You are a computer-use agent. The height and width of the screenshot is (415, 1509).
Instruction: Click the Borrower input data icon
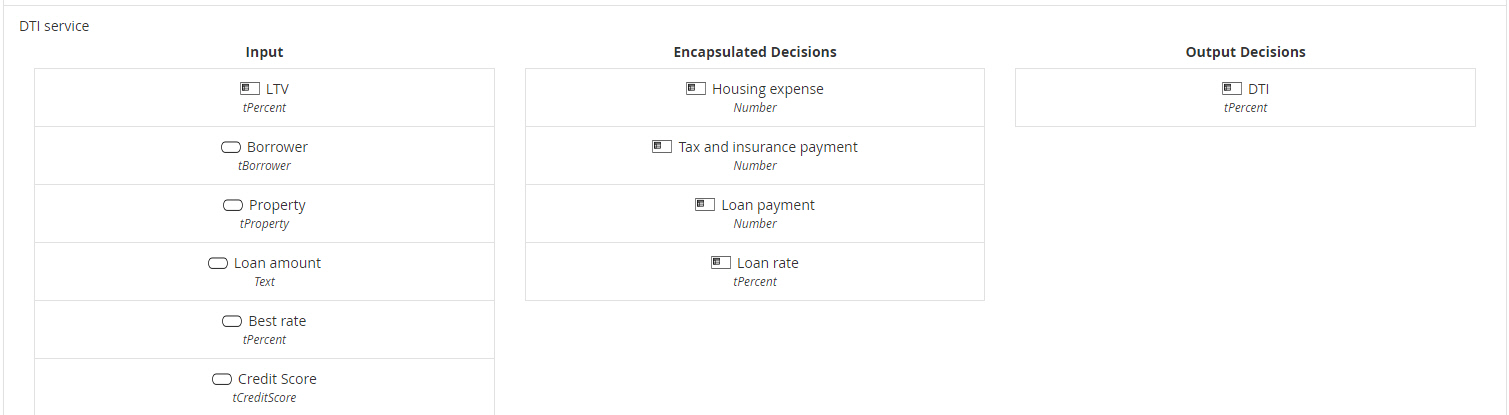[231, 147]
